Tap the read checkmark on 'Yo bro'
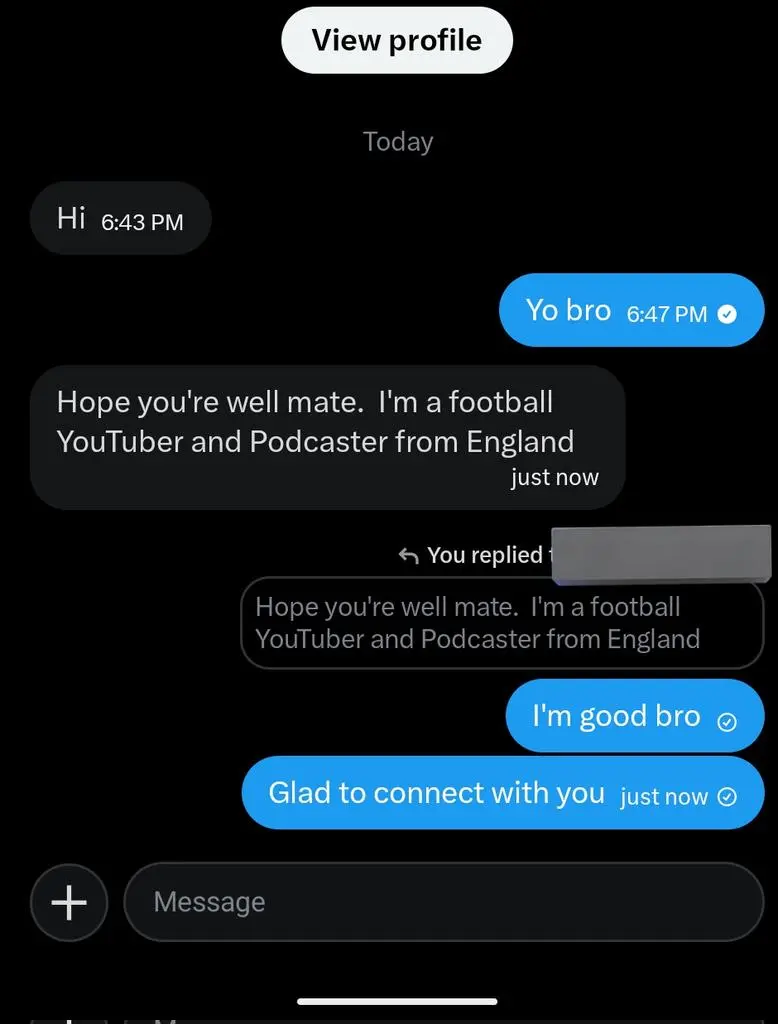 pyautogui.click(x=727, y=315)
